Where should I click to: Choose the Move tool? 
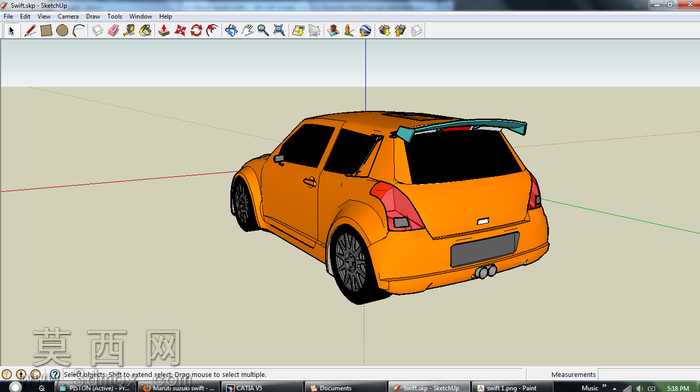[x=180, y=30]
